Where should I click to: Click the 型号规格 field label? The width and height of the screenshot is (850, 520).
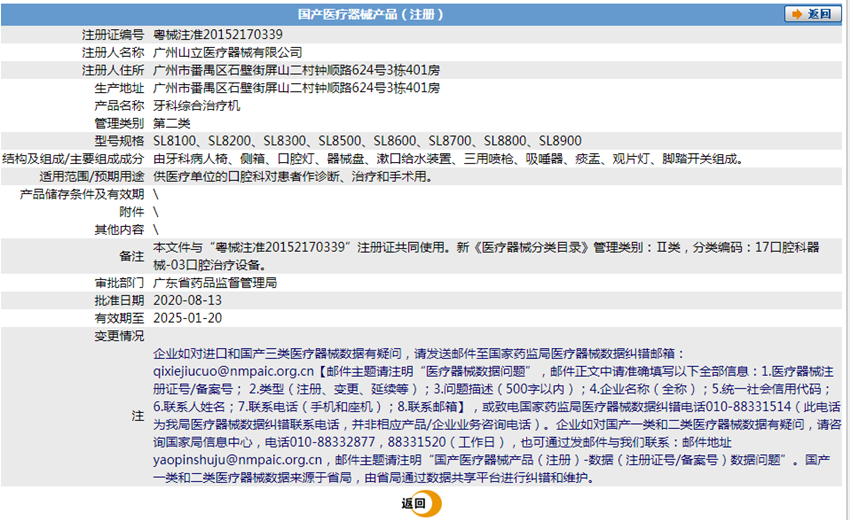(119, 141)
